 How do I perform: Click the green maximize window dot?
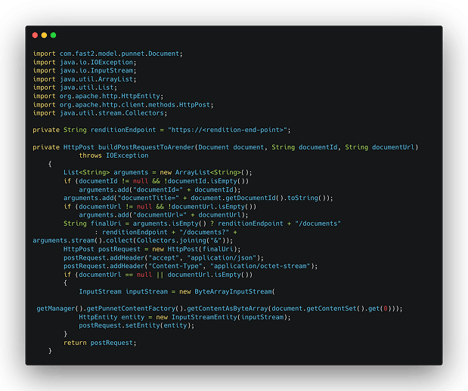pos(53,35)
